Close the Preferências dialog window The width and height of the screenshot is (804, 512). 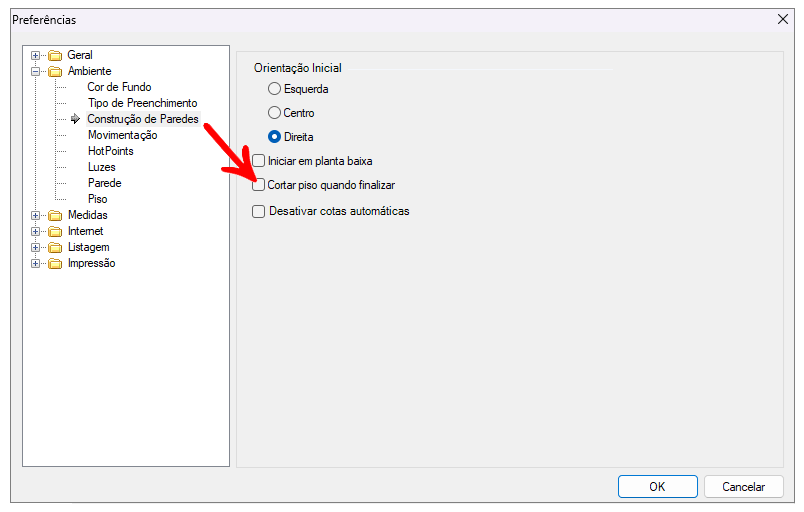[782, 19]
